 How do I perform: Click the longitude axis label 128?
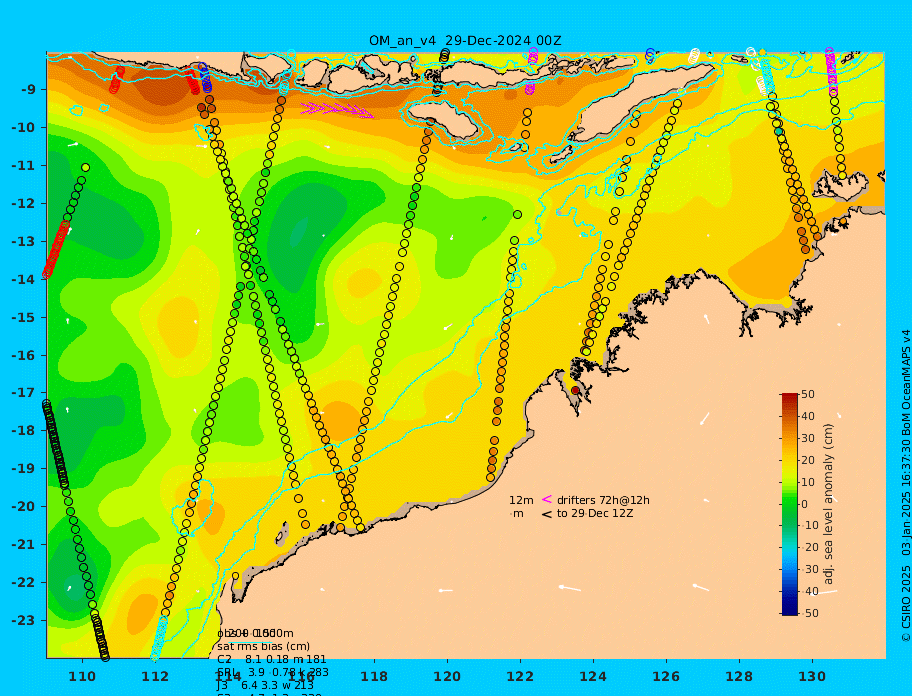[x=739, y=676]
